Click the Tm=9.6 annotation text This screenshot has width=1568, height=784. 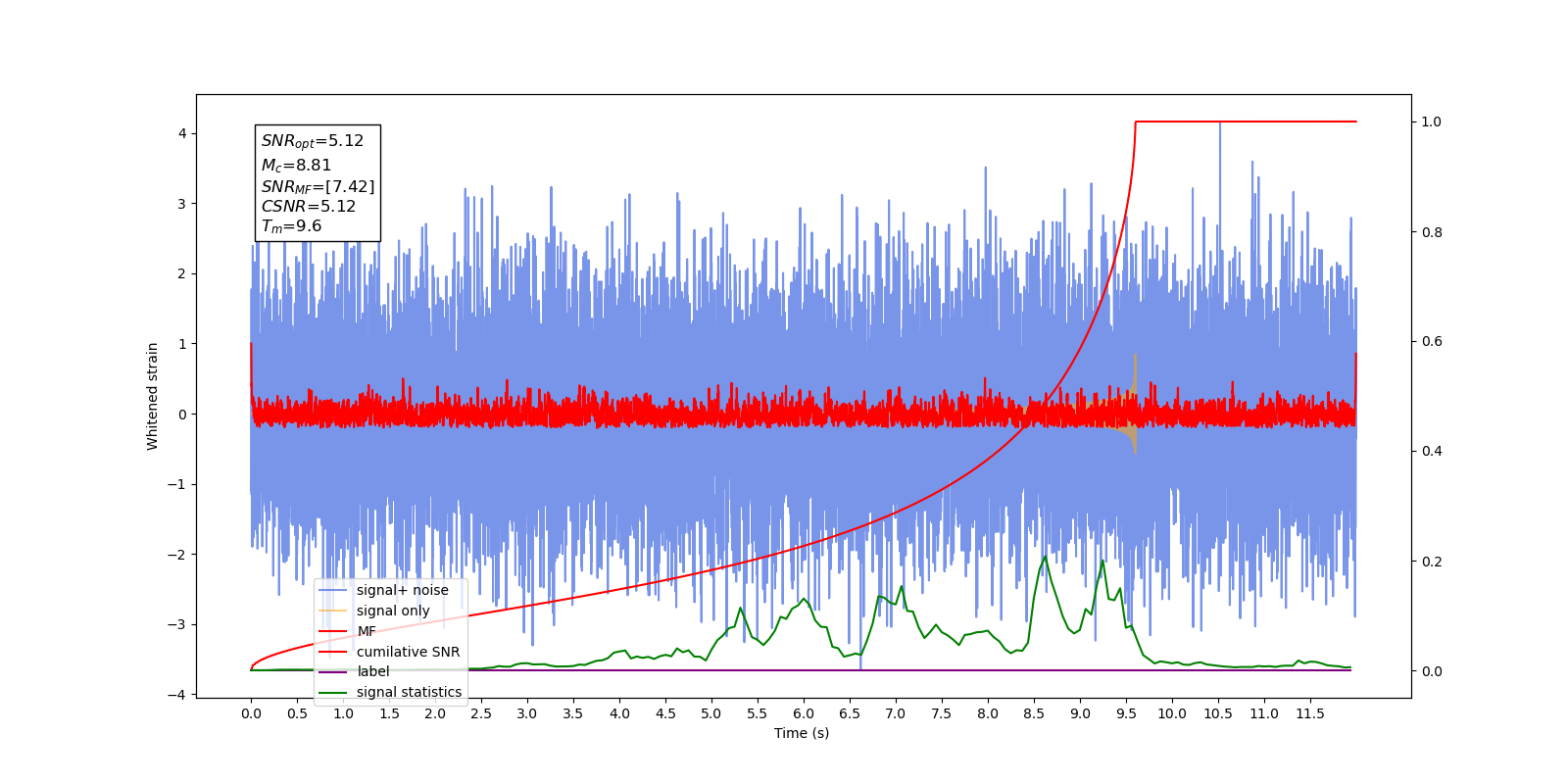291,226
